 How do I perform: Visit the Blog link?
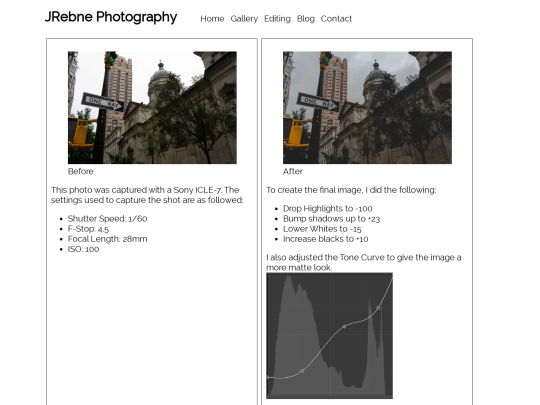coord(306,19)
